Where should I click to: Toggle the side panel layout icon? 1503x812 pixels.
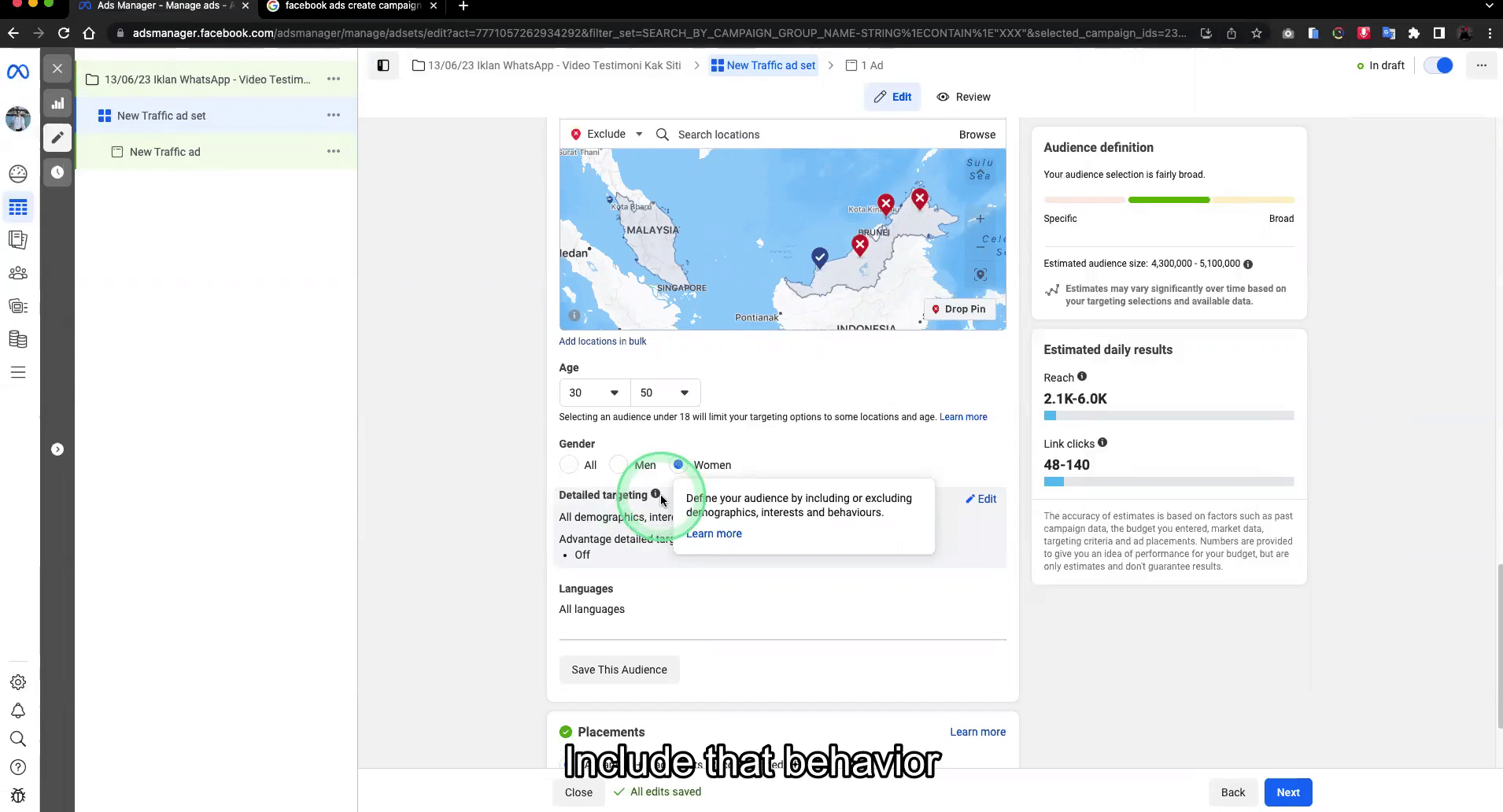(383, 65)
